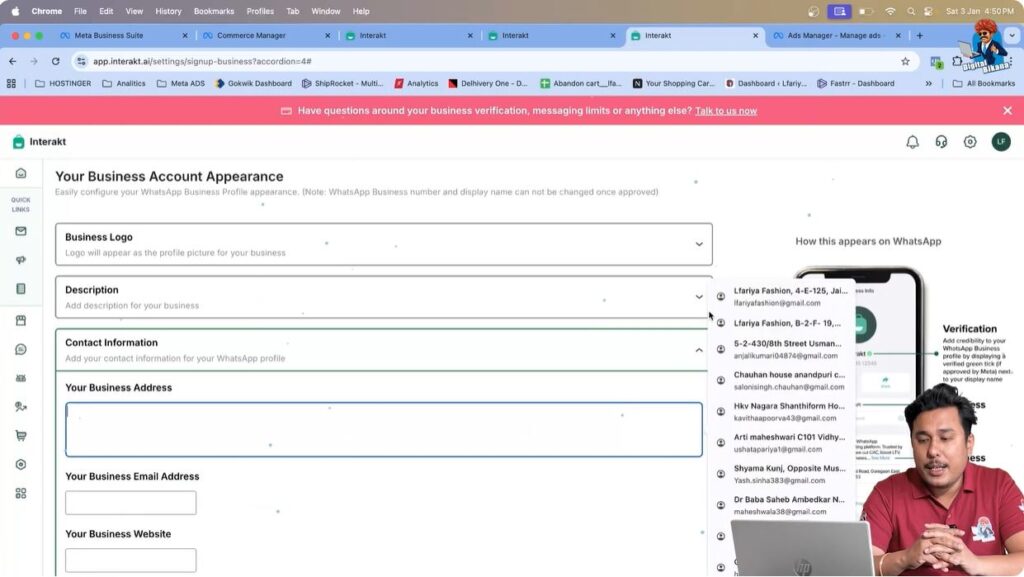Open the Home icon in sidebar

click(21, 173)
